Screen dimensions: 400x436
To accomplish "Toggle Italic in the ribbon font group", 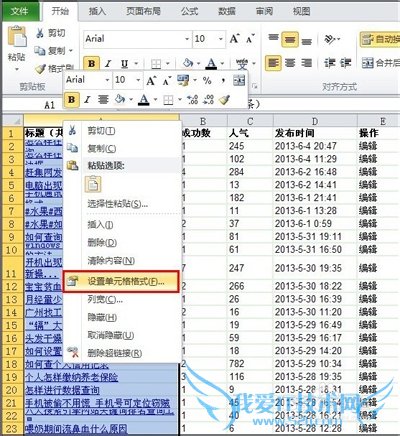I will tap(107, 63).
